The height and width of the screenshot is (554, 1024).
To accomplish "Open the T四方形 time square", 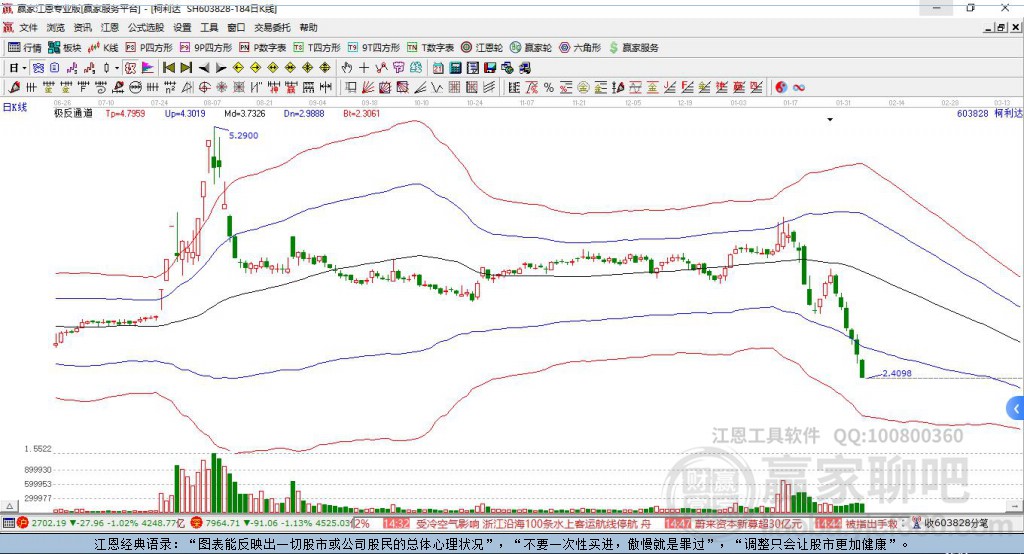I will [317, 48].
